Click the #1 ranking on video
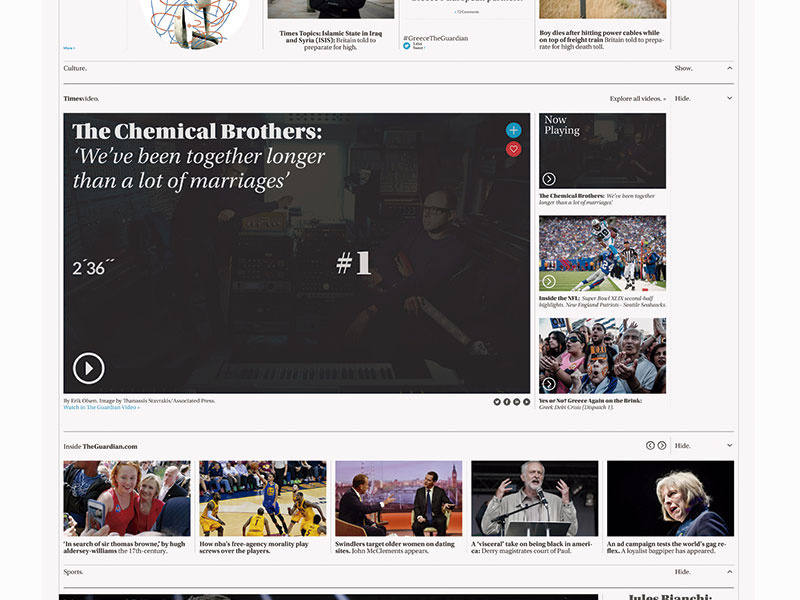 (353, 263)
